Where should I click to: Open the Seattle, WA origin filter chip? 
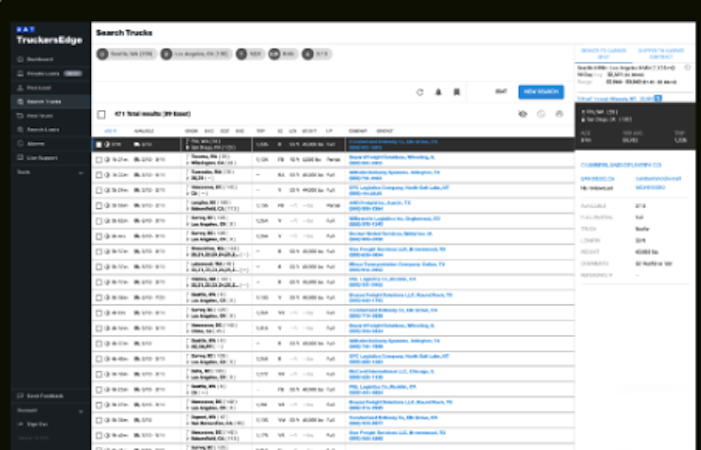pyautogui.click(x=127, y=54)
